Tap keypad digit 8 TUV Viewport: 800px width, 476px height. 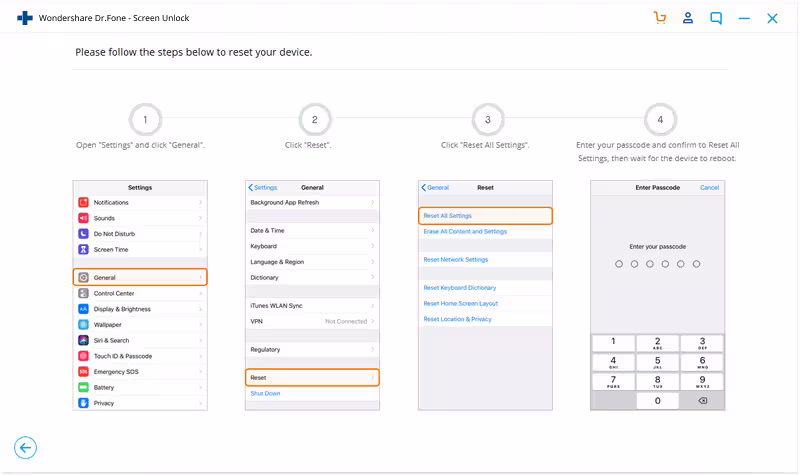pyautogui.click(x=658, y=382)
